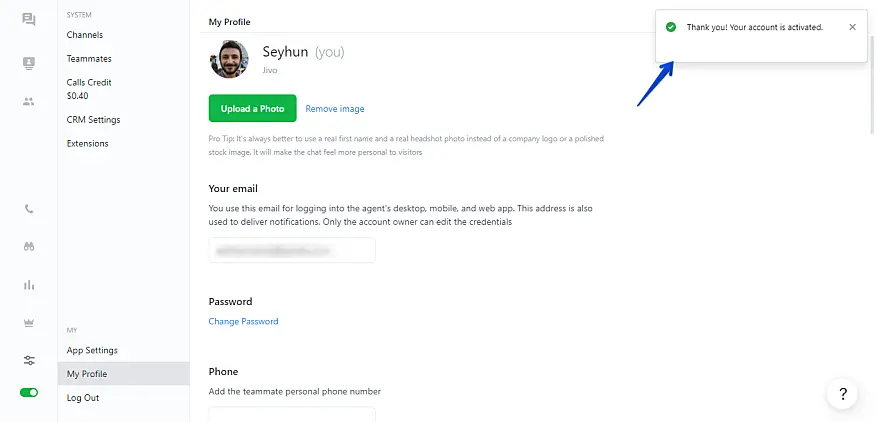The width and height of the screenshot is (877, 422).
Task: Open the chat conversations icon
Action: (x=28, y=19)
